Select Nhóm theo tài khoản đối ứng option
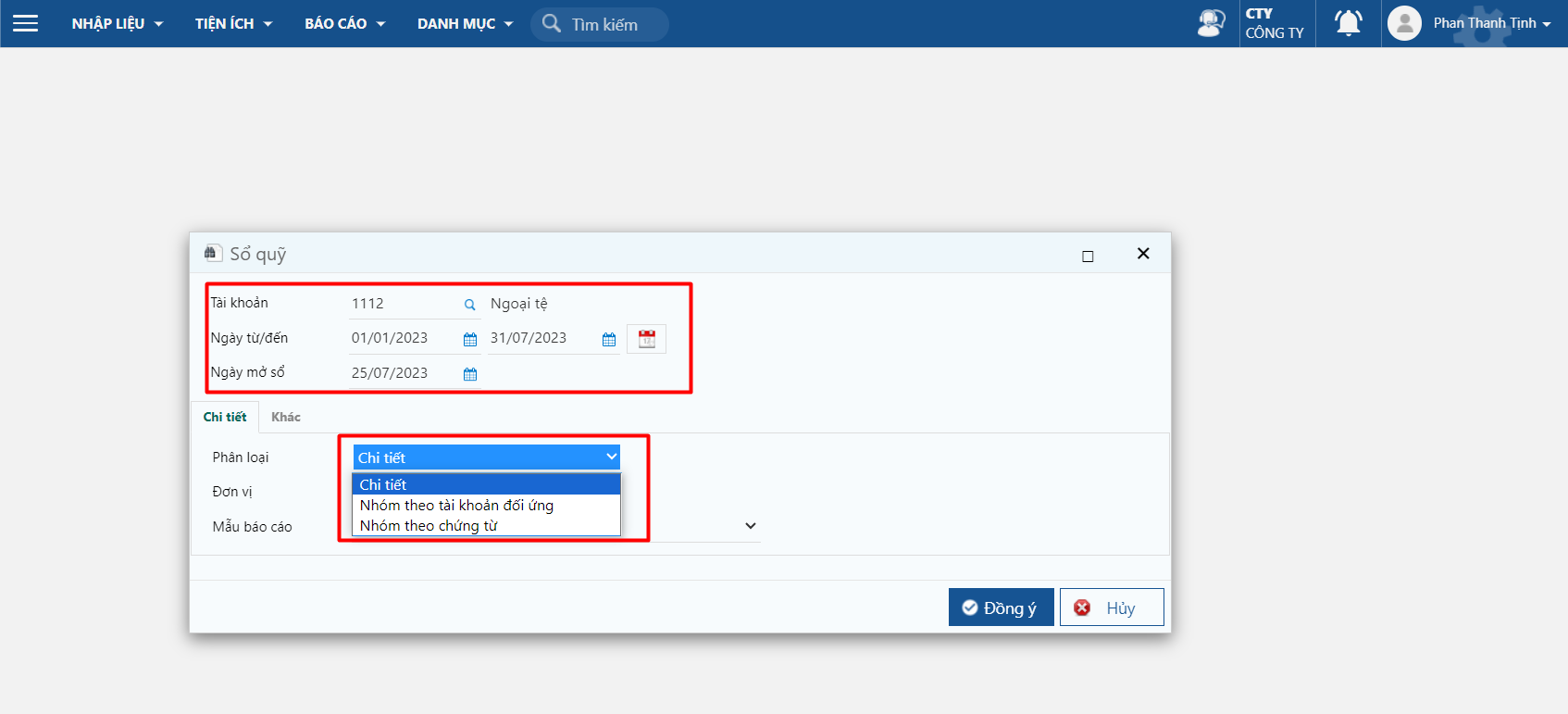 tap(456, 506)
